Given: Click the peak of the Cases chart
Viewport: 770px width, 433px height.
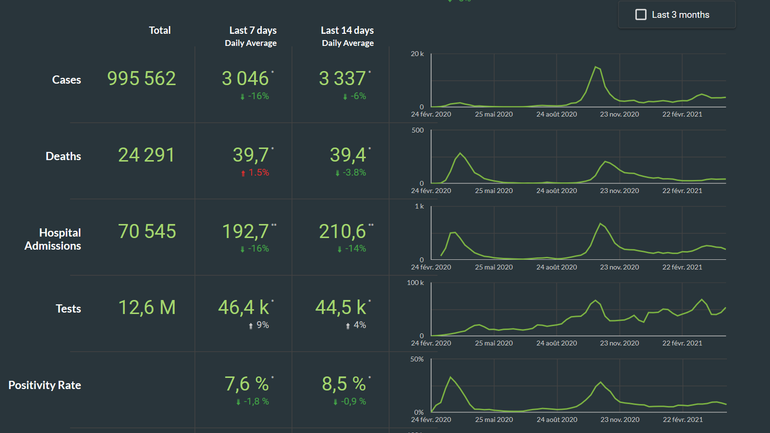Looking at the screenshot, I should [x=596, y=67].
